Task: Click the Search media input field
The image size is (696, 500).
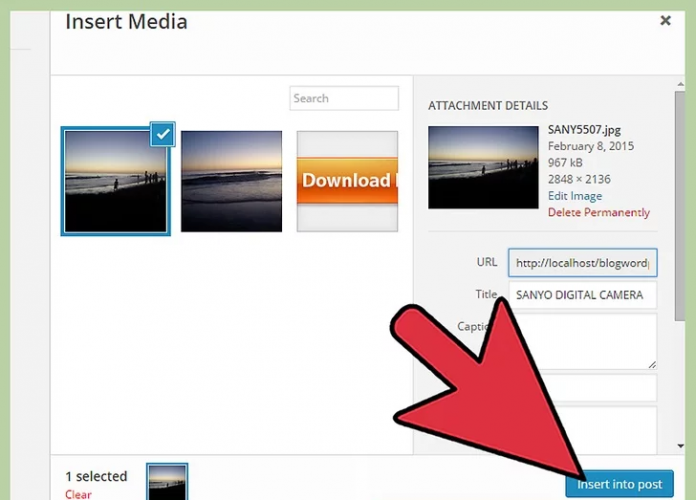Action: pyautogui.click(x=344, y=98)
